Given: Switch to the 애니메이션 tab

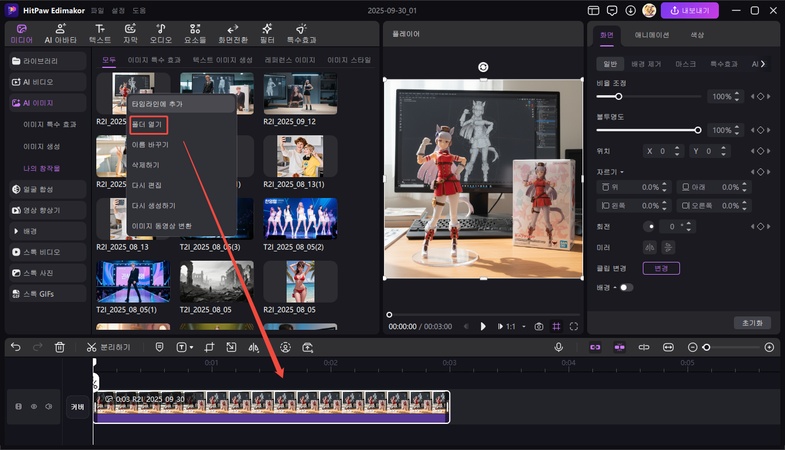Looking at the screenshot, I should click(x=653, y=35).
